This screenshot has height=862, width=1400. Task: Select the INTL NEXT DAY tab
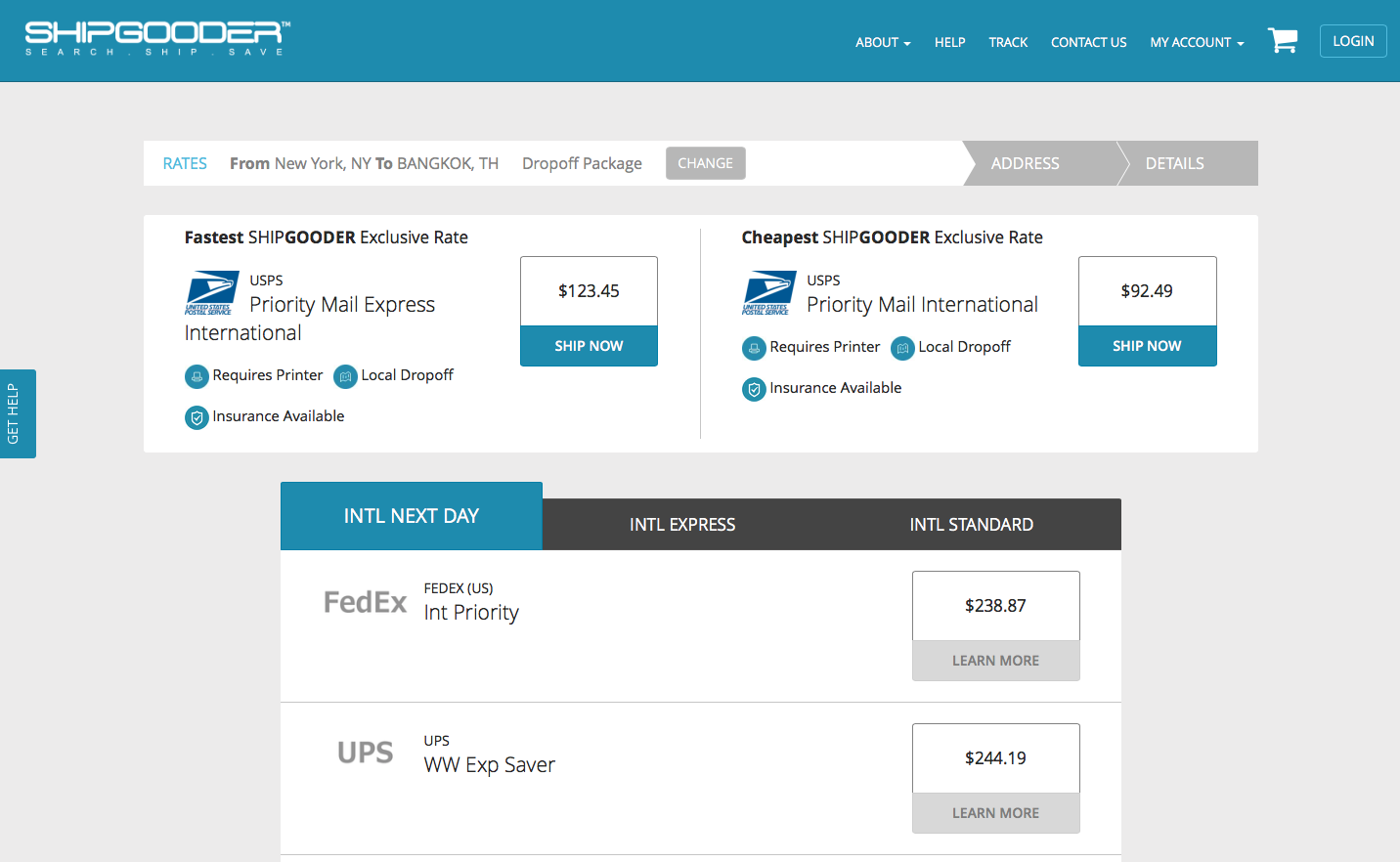(411, 515)
